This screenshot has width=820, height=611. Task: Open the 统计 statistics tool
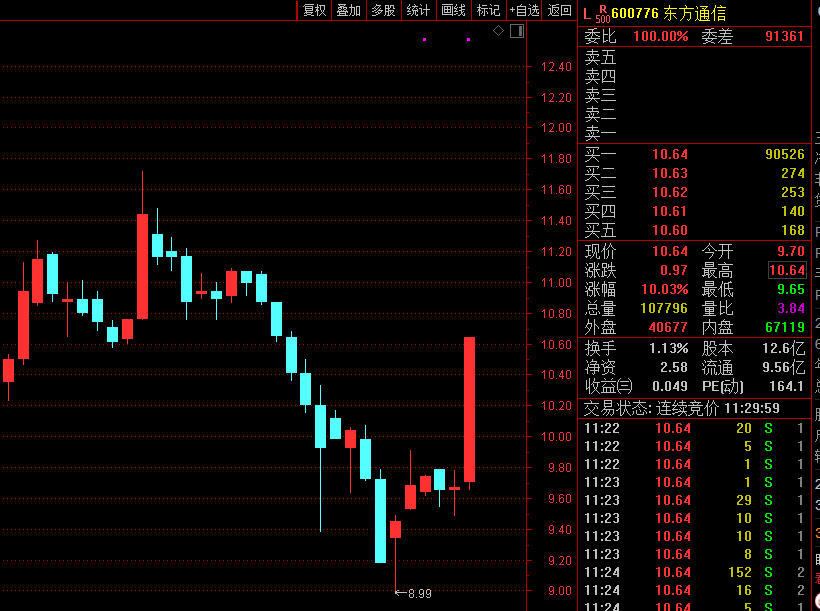(x=418, y=10)
